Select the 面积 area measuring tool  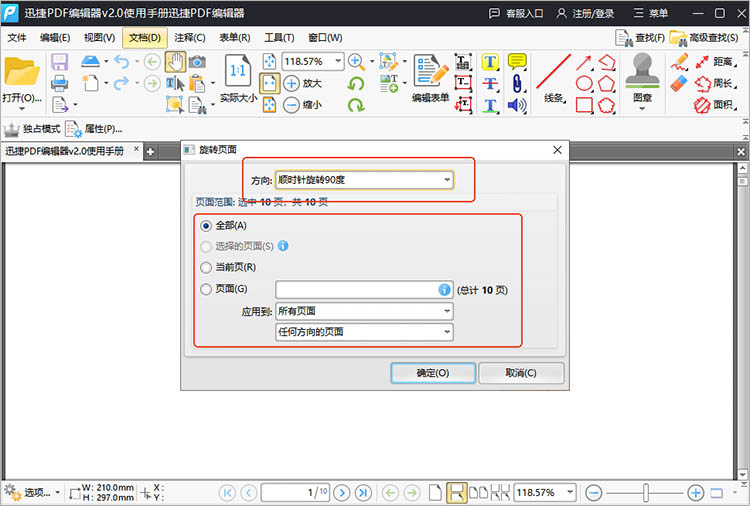tap(715, 105)
